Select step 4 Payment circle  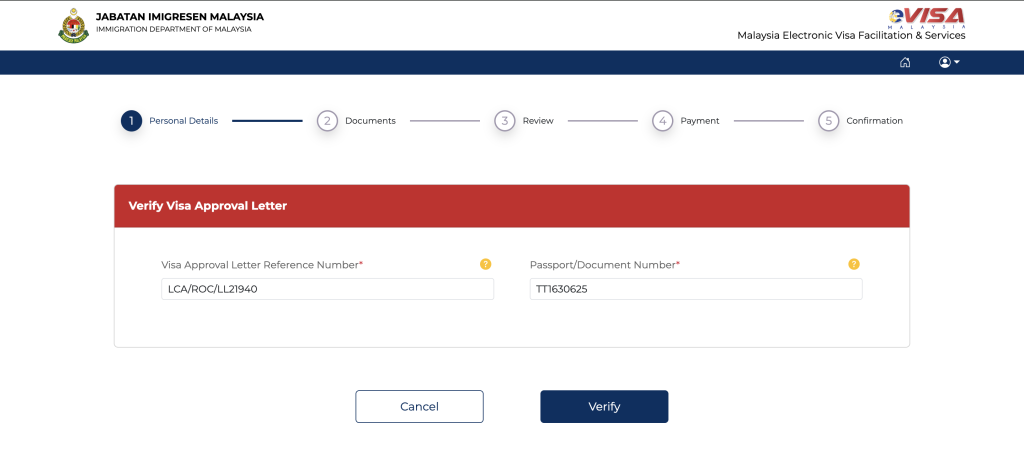[x=663, y=121]
